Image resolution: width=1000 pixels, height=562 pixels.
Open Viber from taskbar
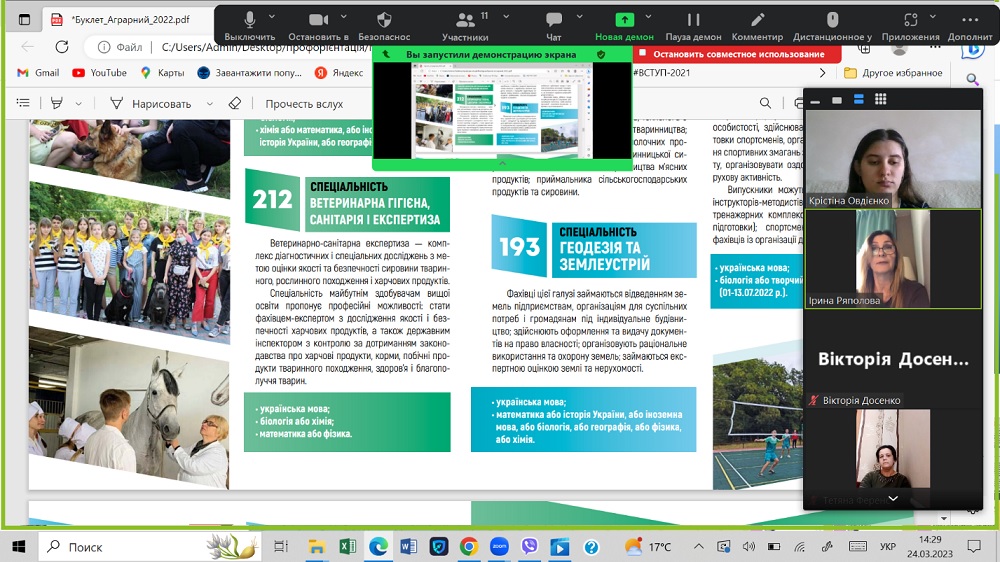coord(529,547)
